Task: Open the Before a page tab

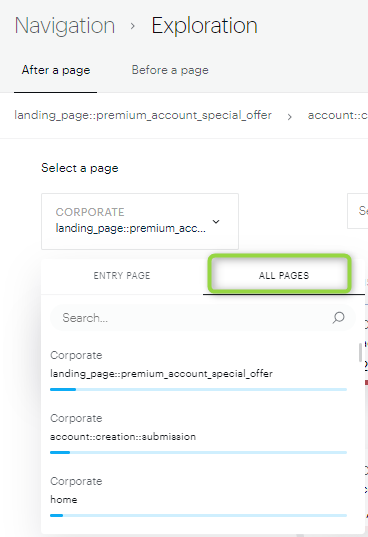Action: click(170, 70)
